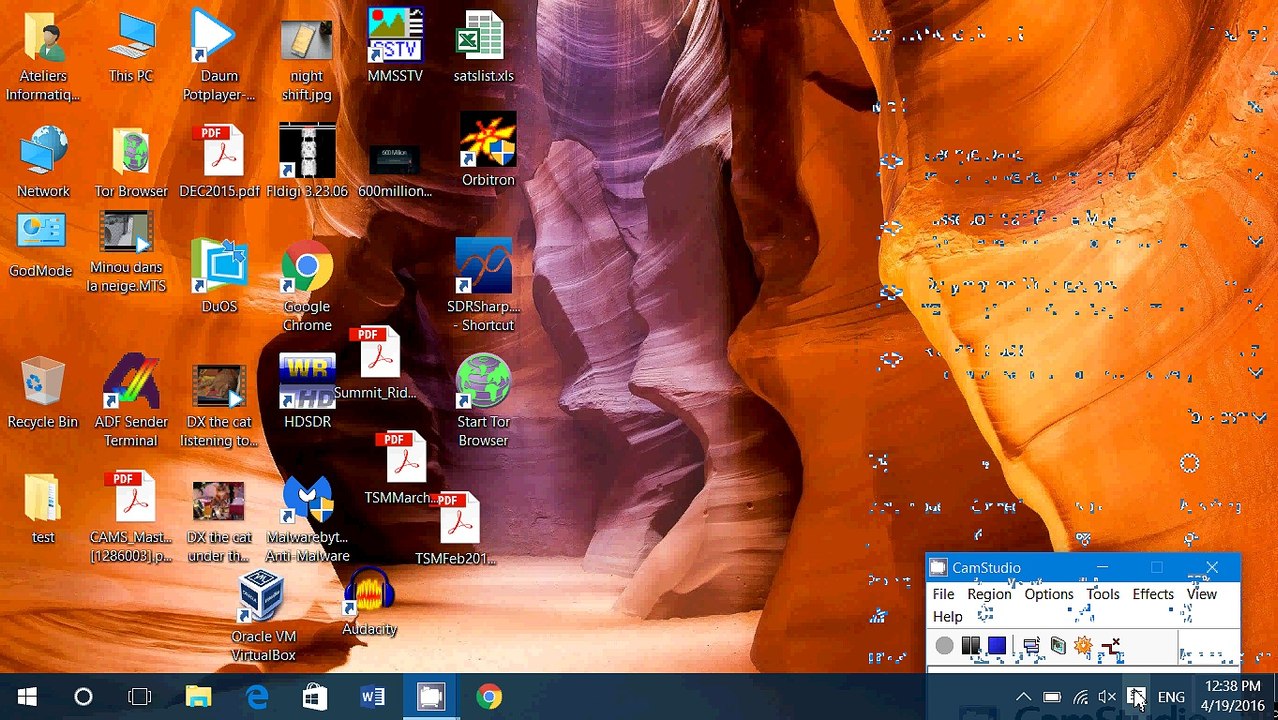
Task: Click CamStudio's stacked-windows toggle view icon
Action: pyautogui.click(x=1031, y=646)
